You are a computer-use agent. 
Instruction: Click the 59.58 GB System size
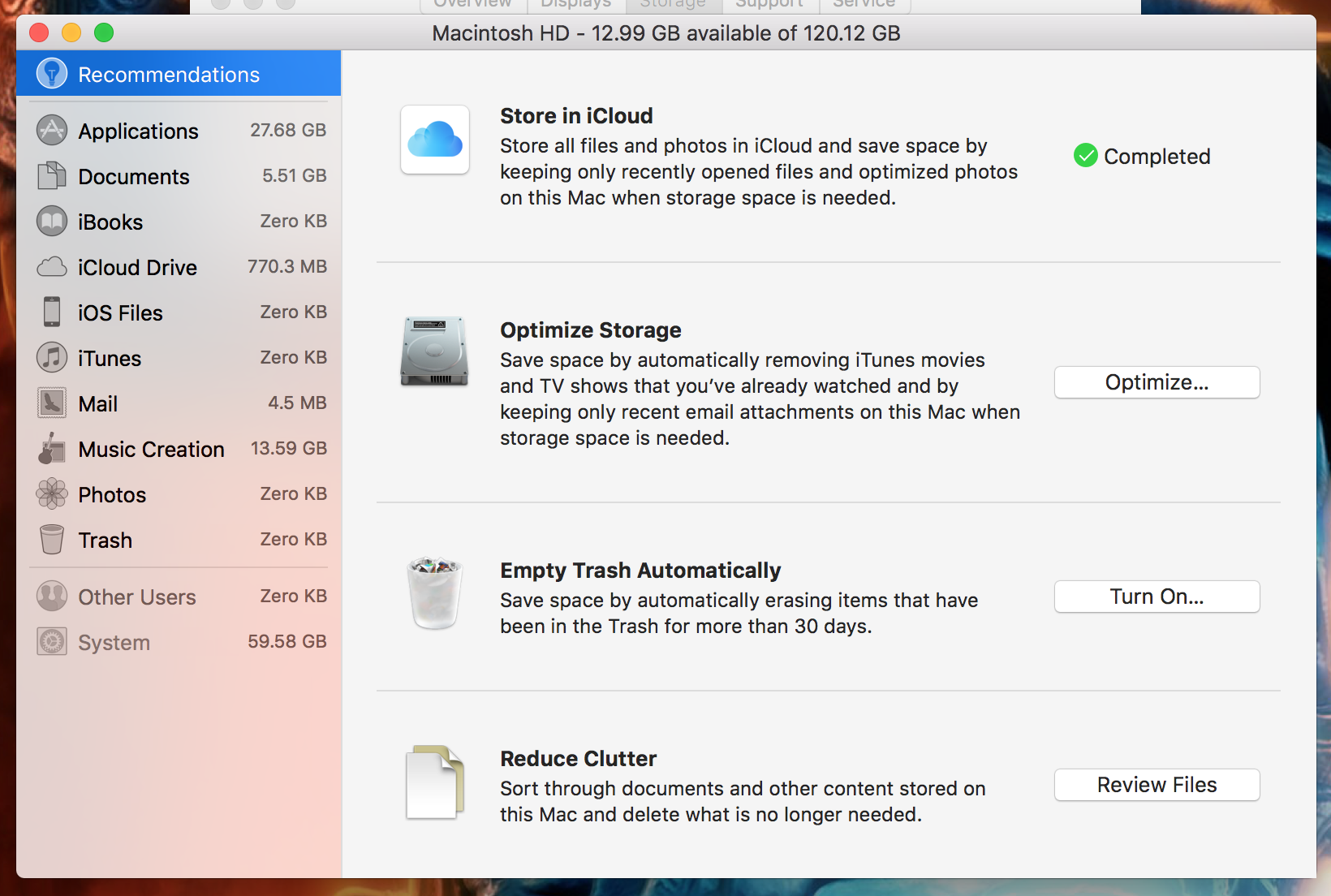[x=287, y=641]
